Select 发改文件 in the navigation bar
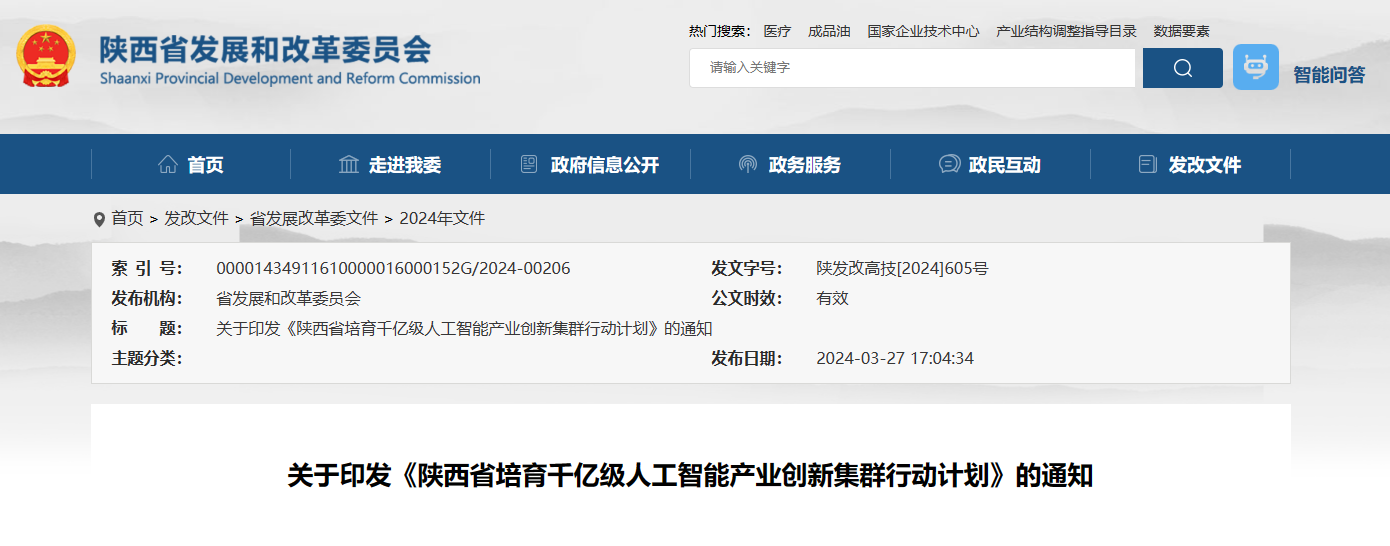Viewport: 1390px width, 546px height. 1204,165
